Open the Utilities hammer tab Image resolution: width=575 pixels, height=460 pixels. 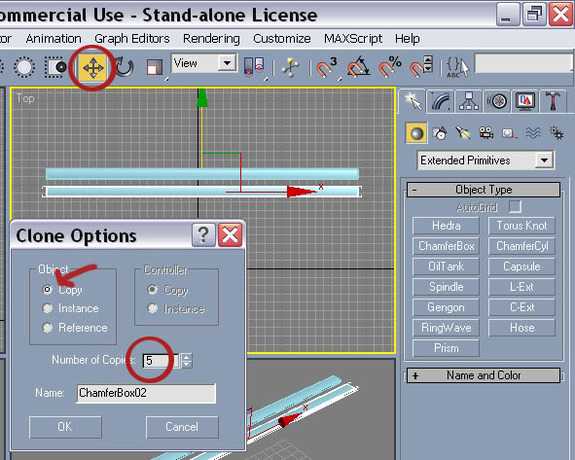[x=553, y=102]
